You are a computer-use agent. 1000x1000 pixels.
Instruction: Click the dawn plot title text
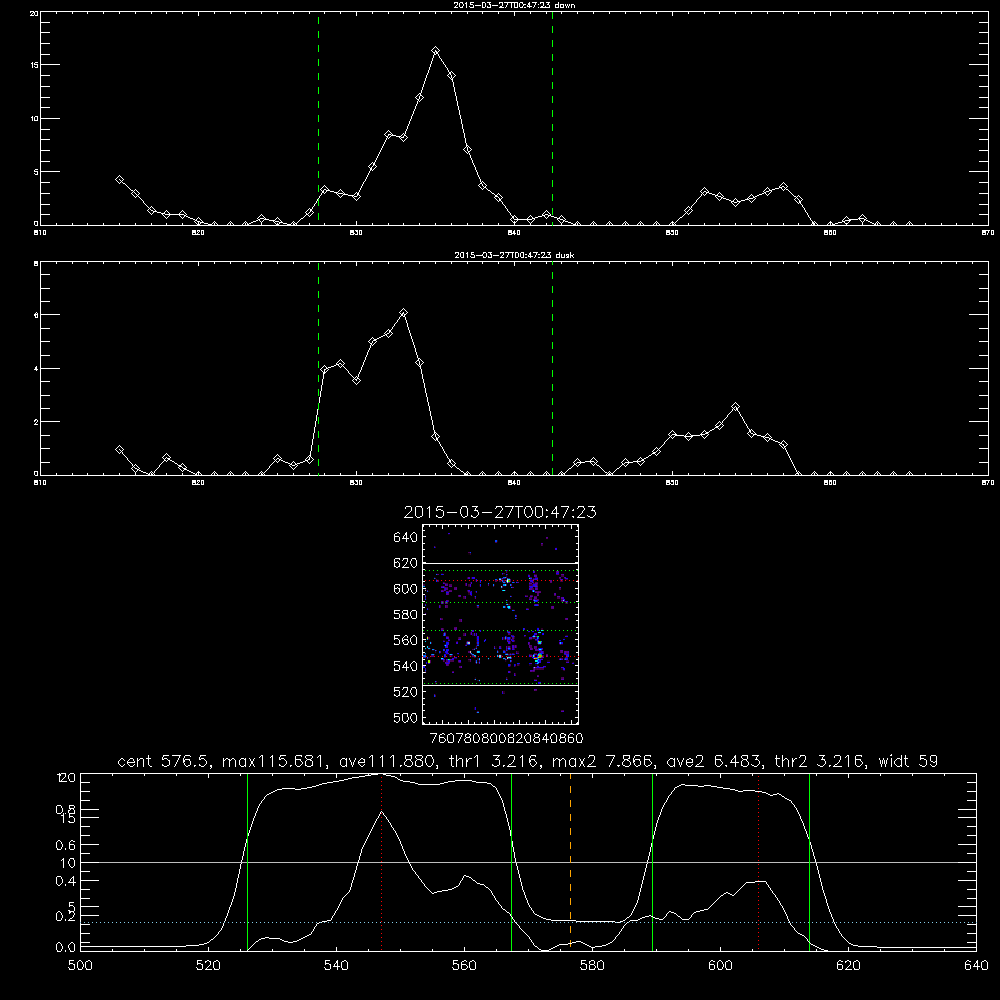pos(514,5)
